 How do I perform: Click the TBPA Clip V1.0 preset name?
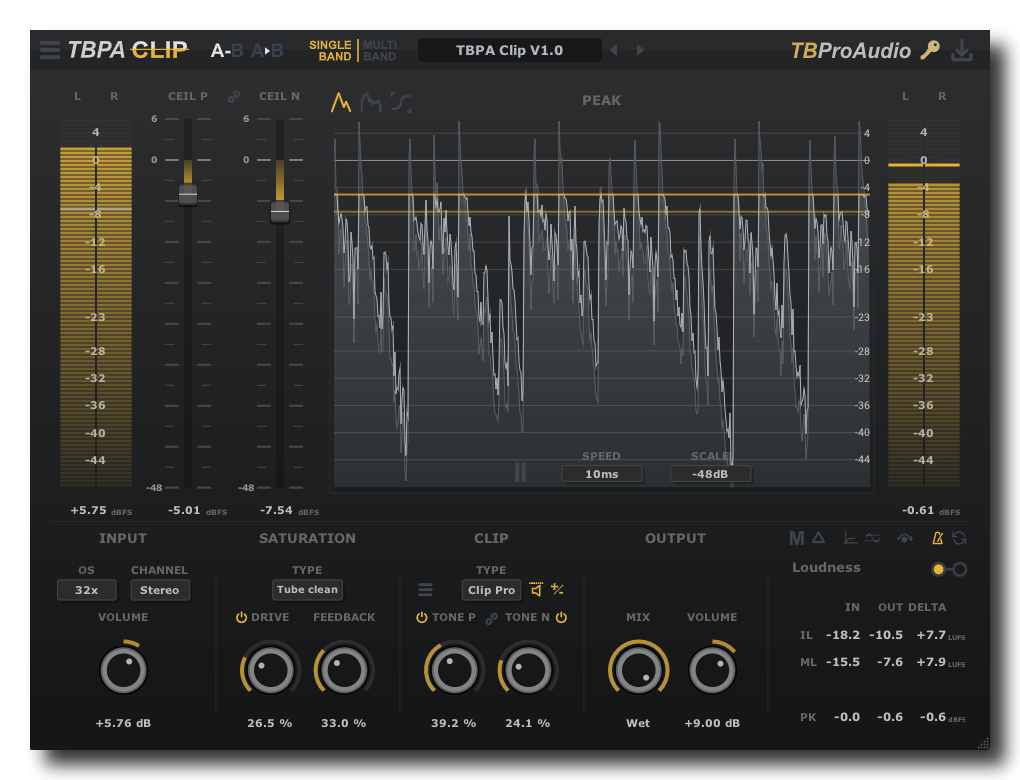point(509,50)
